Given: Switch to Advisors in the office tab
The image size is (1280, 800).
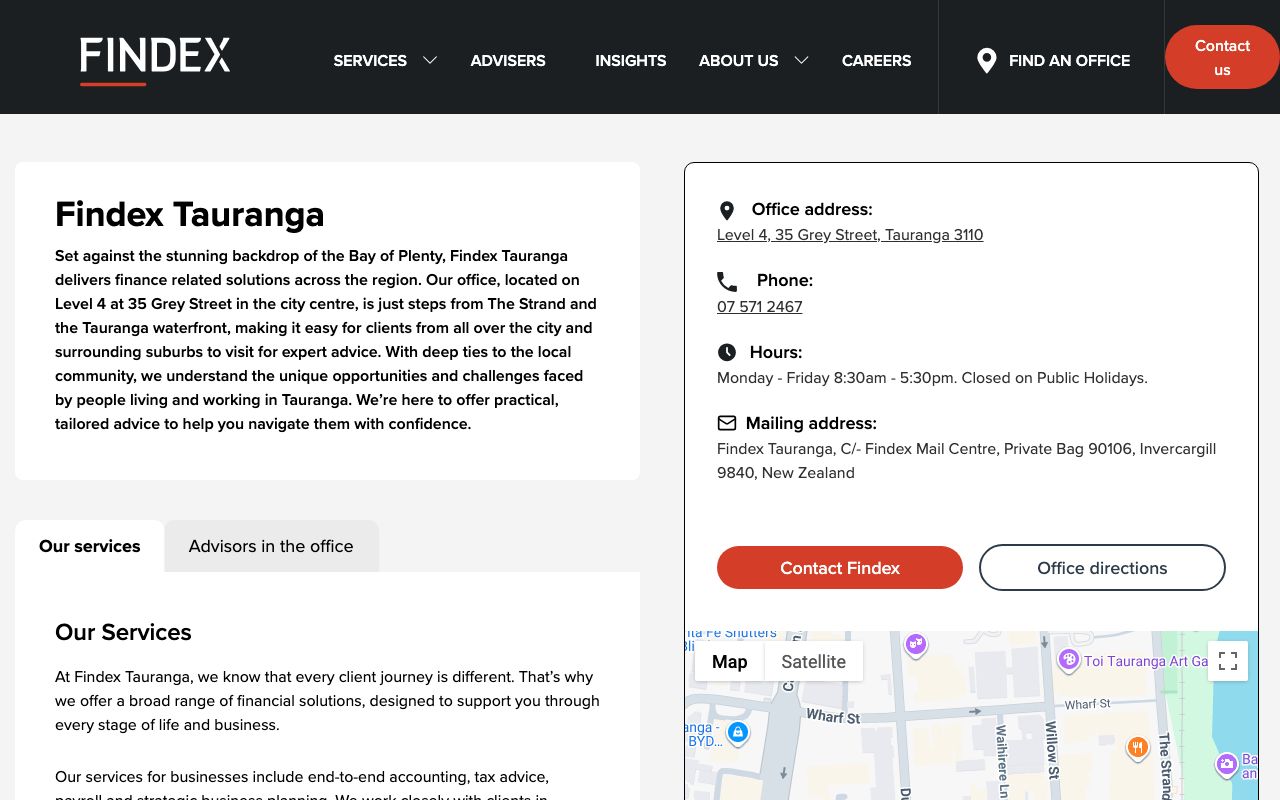Looking at the screenshot, I should pos(271,546).
